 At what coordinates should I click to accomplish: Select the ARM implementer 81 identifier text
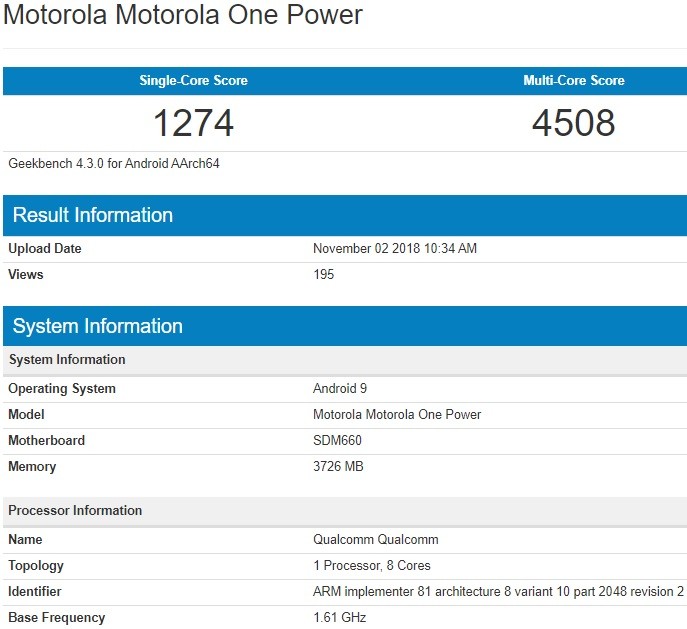pyautogui.click(x=498, y=591)
